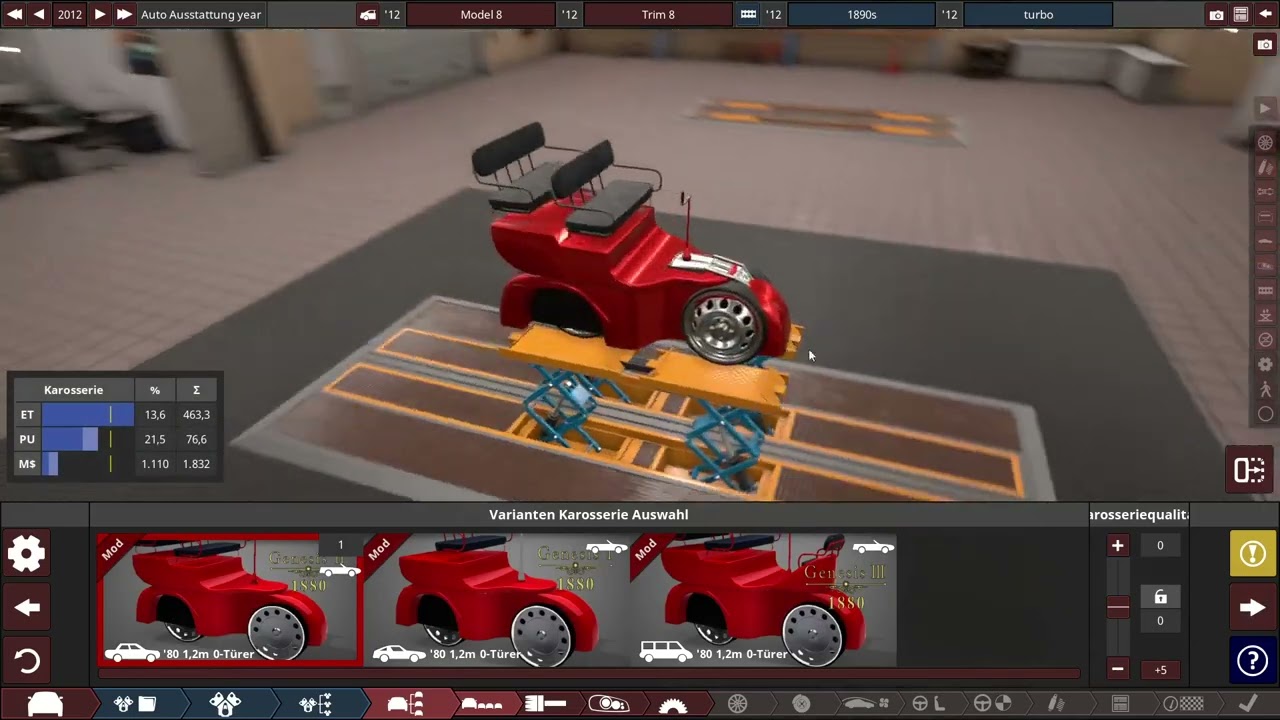1280x720 pixels.
Task: Click the engine family icon in top bar
Action: click(x=748, y=15)
